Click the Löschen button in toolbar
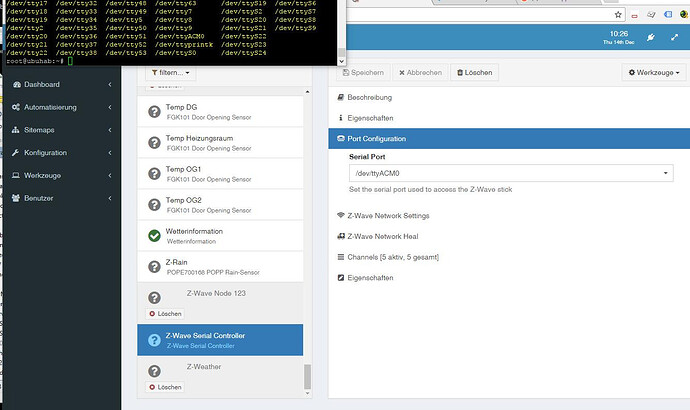 point(474,73)
